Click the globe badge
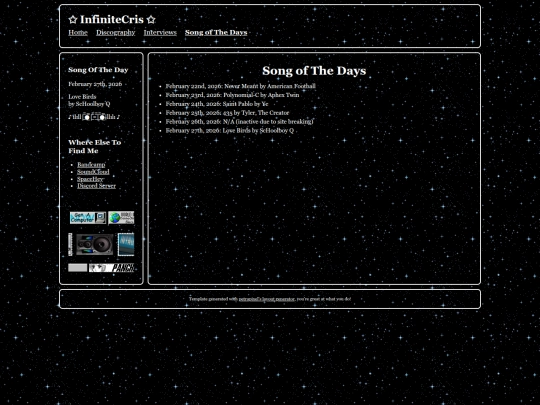This screenshot has height=405, width=540. point(121,218)
